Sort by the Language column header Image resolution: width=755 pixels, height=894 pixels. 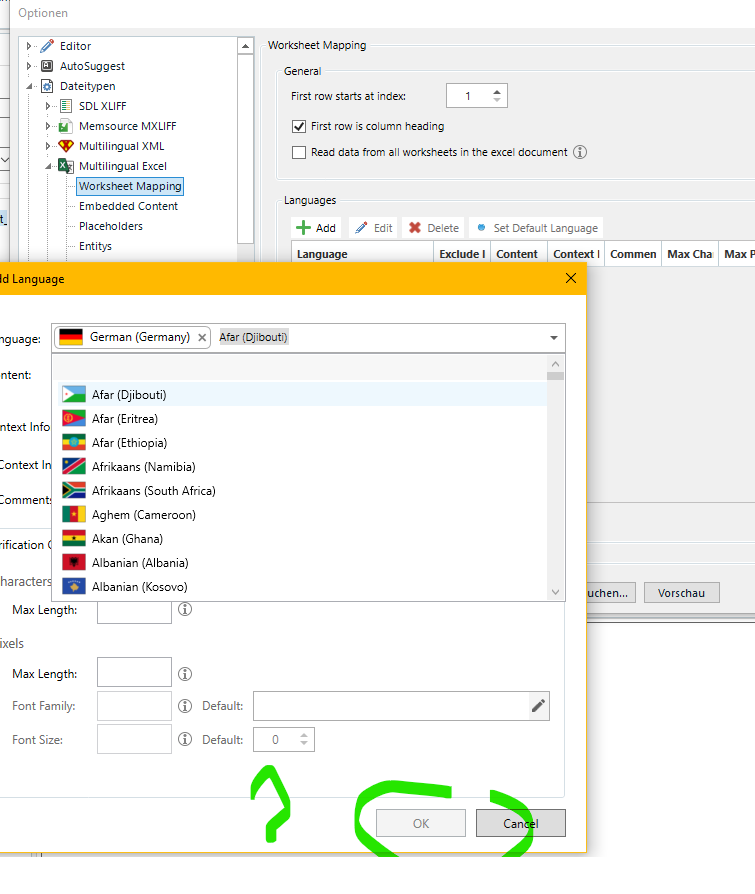coord(363,254)
